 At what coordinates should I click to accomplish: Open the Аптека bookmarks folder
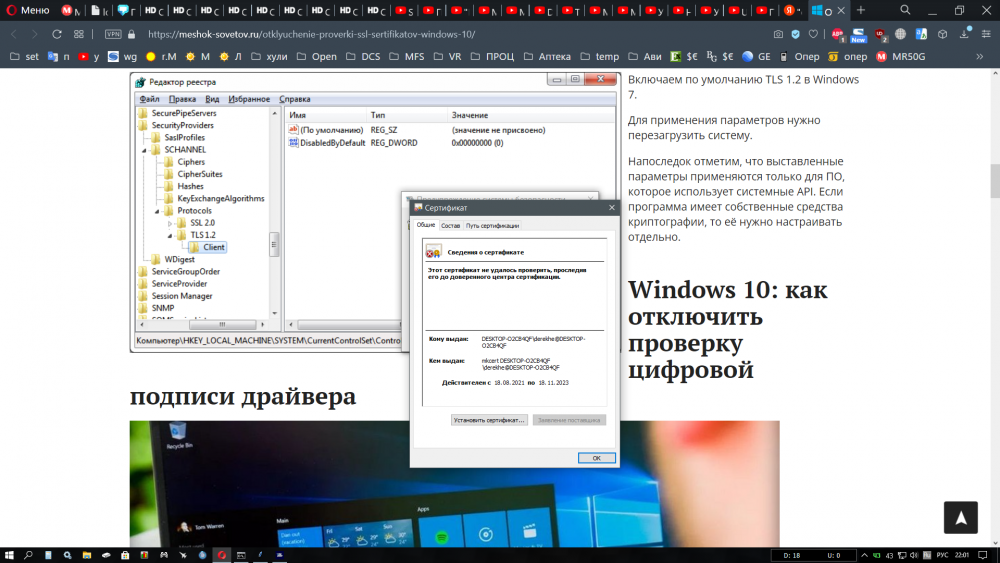[x=547, y=57]
